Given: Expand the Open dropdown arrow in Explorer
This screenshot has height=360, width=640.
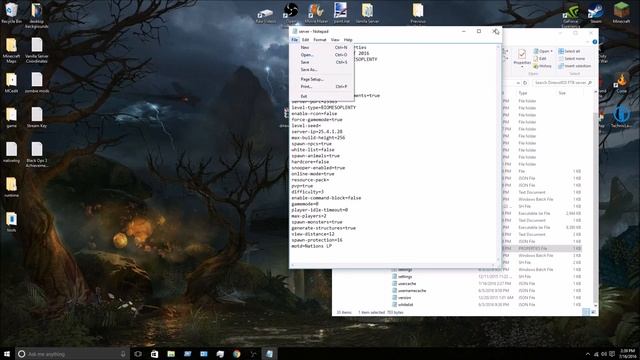Looking at the screenshot, I should tap(551, 51).
